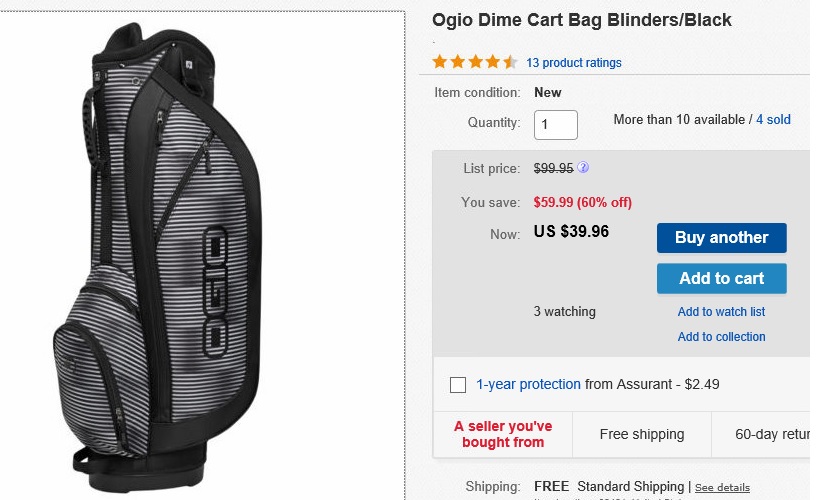Click the Quantity input field
Image resolution: width=819 pixels, height=500 pixels.
(x=556, y=125)
